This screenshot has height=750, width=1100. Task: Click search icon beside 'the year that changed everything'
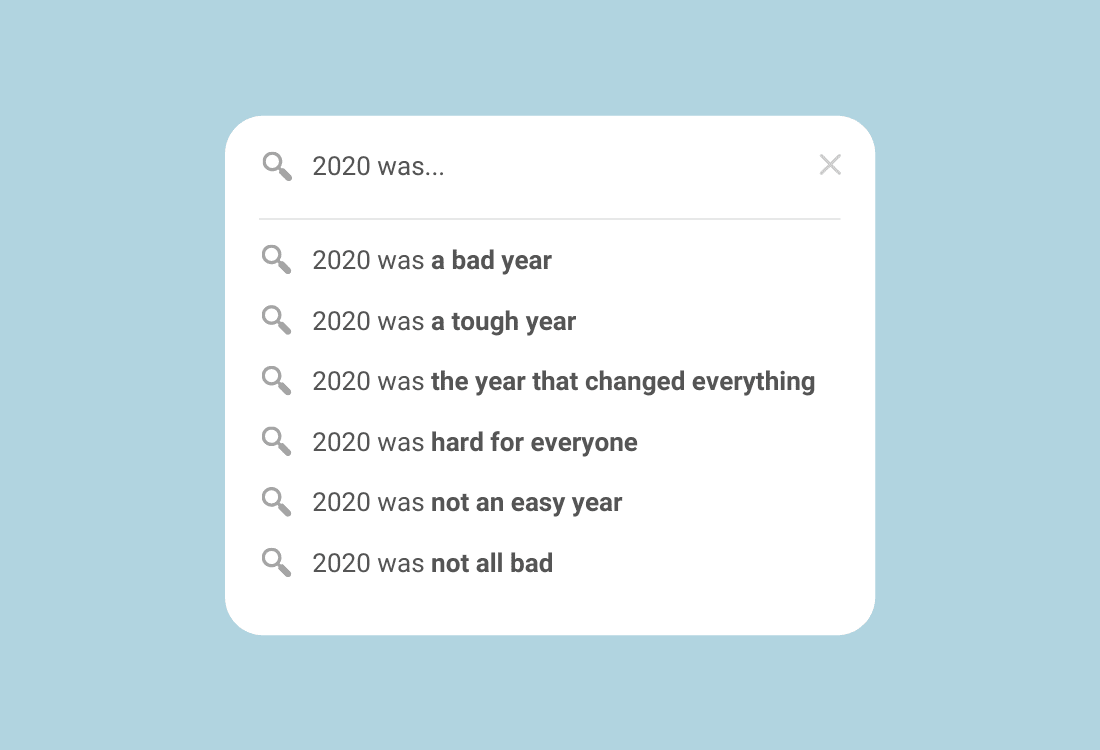[x=276, y=381]
